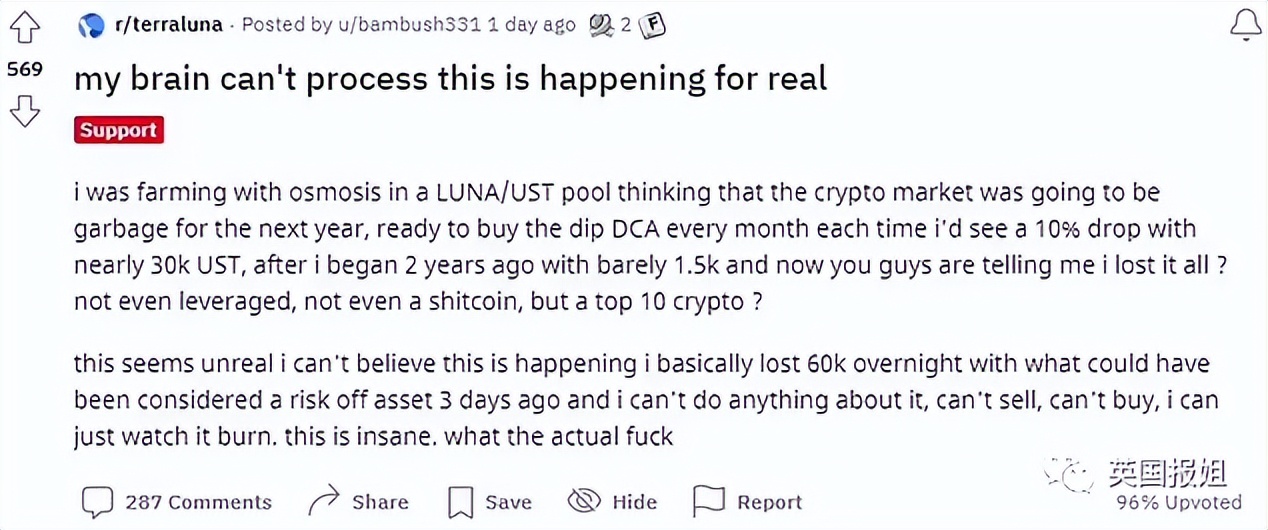Click the r/terraluna subreddit avatar icon
Viewport: 1268px width, 530px height.
[x=91, y=26]
